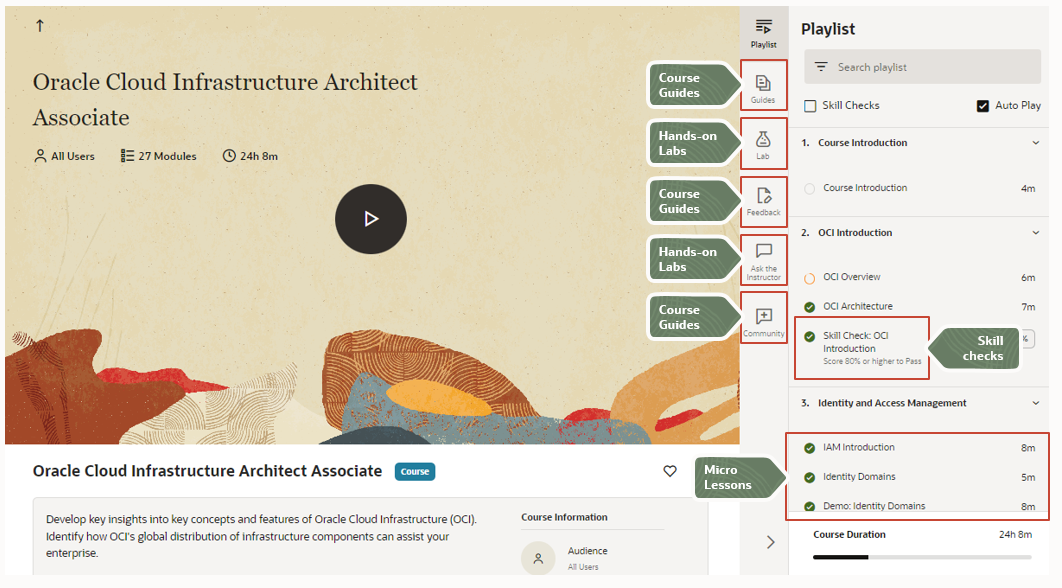Open the Feedback sidebar icon

click(x=763, y=201)
